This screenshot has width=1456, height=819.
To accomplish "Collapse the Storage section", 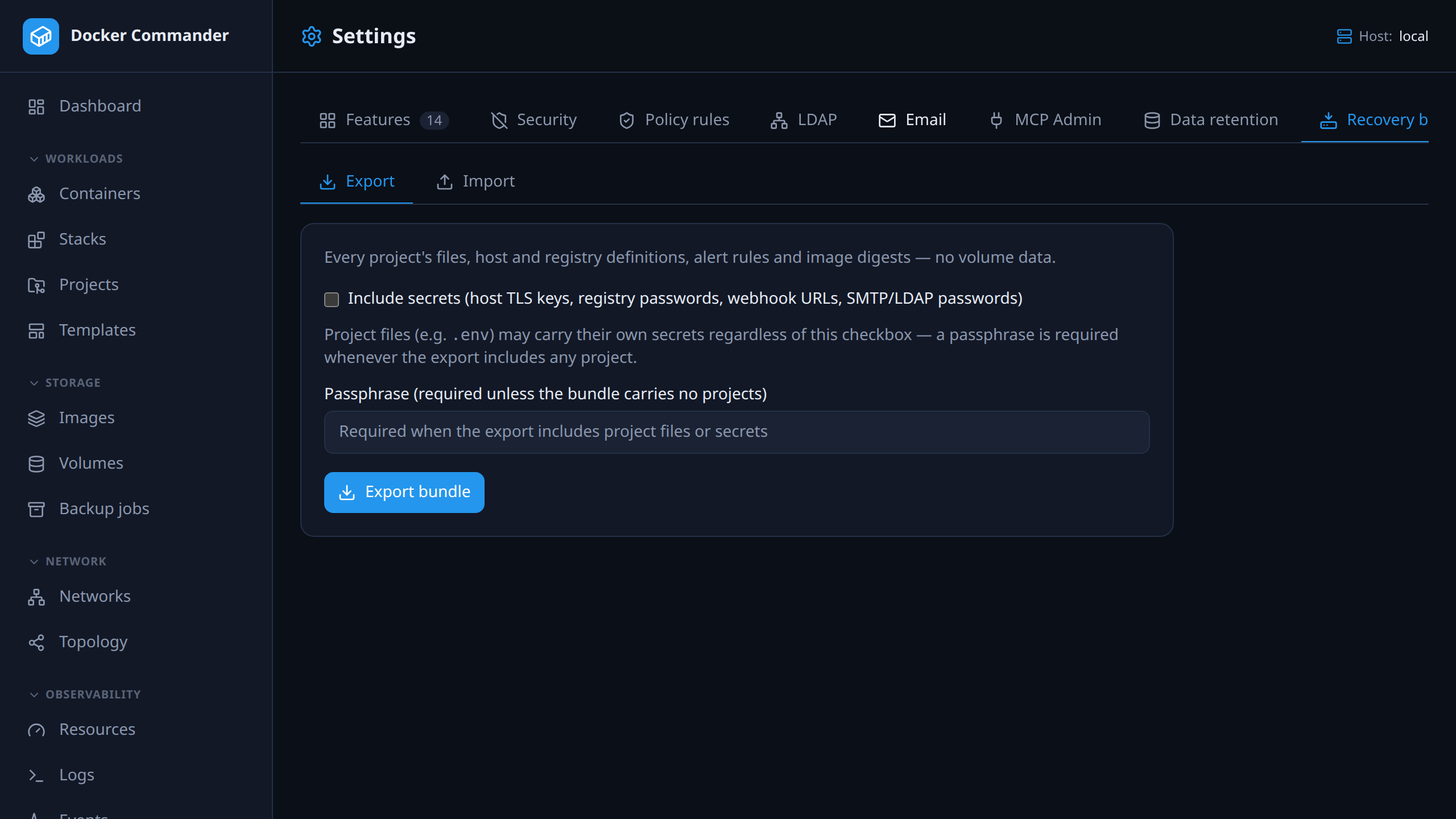I will pos(65,383).
